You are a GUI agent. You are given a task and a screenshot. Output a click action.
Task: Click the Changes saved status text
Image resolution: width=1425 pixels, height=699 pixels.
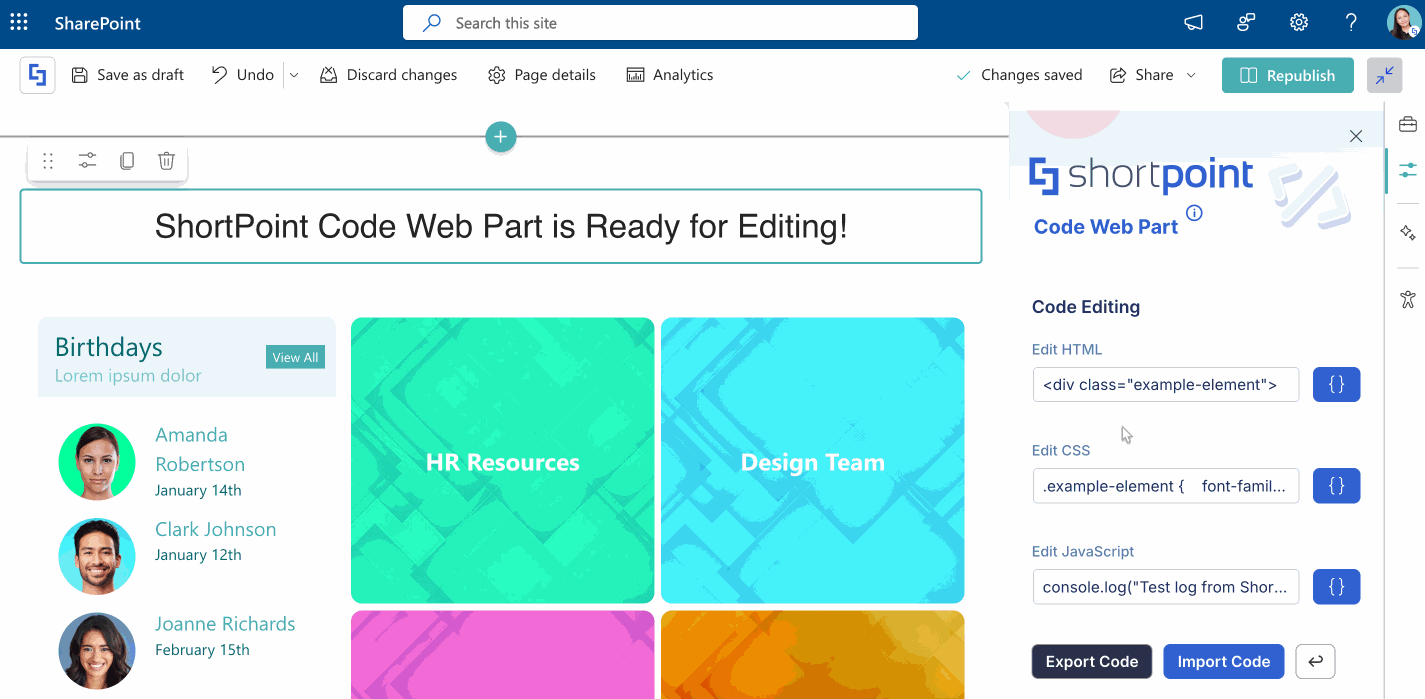[x=1032, y=75]
